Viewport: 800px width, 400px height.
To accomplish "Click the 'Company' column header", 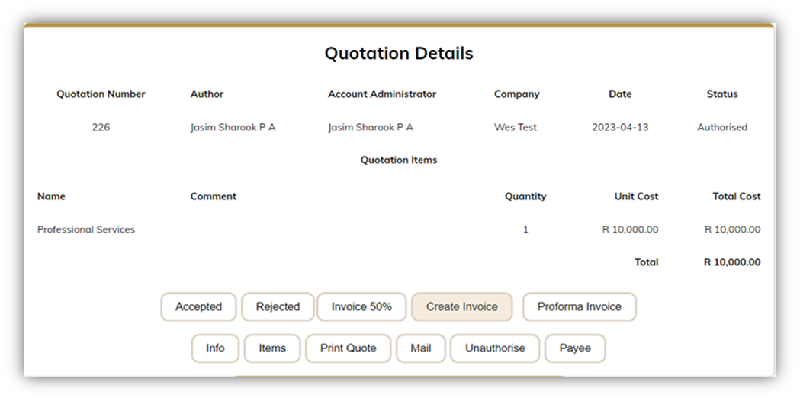I will (516, 94).
